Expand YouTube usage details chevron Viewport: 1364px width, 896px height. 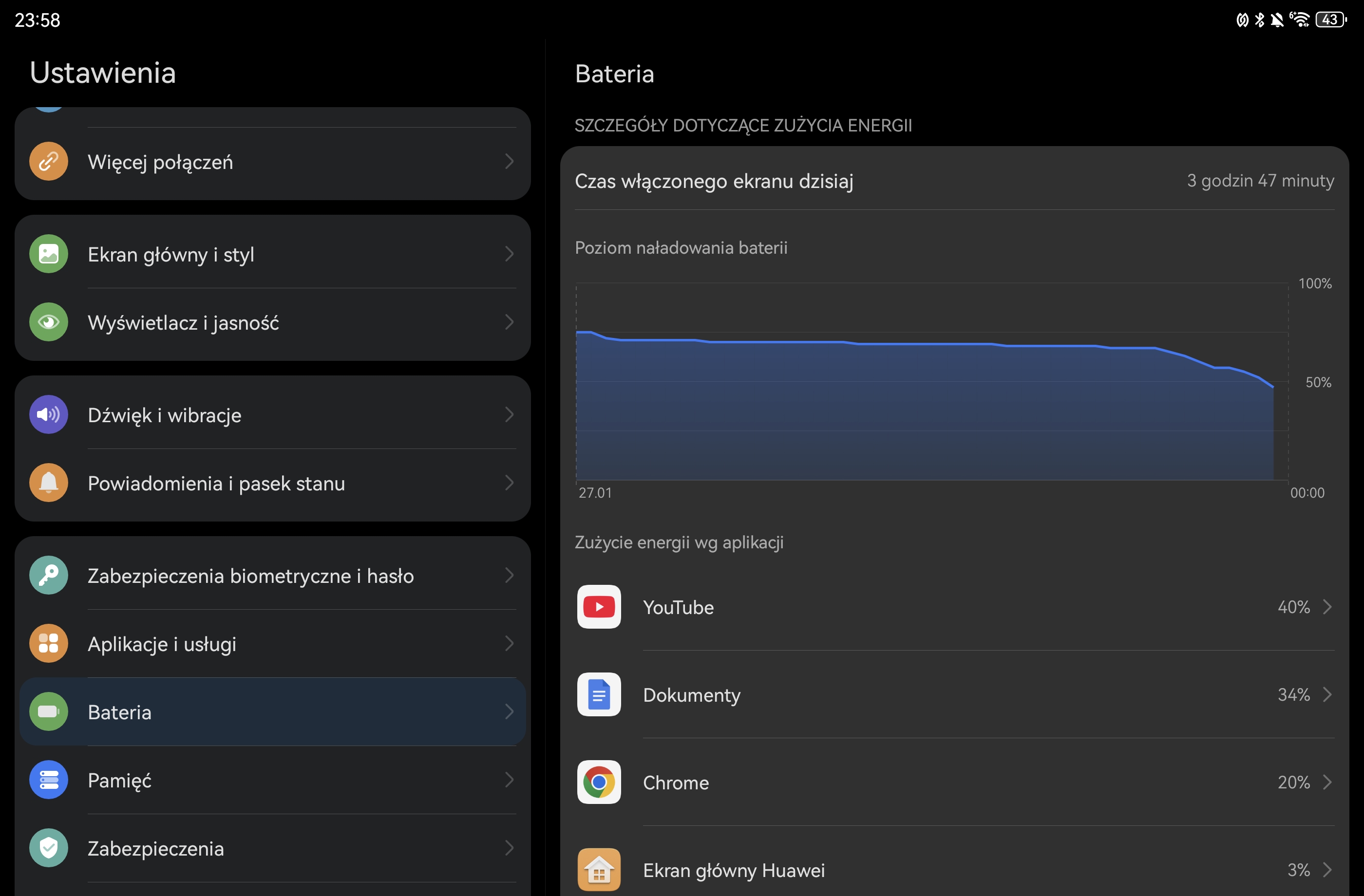tap(1327, 606)
